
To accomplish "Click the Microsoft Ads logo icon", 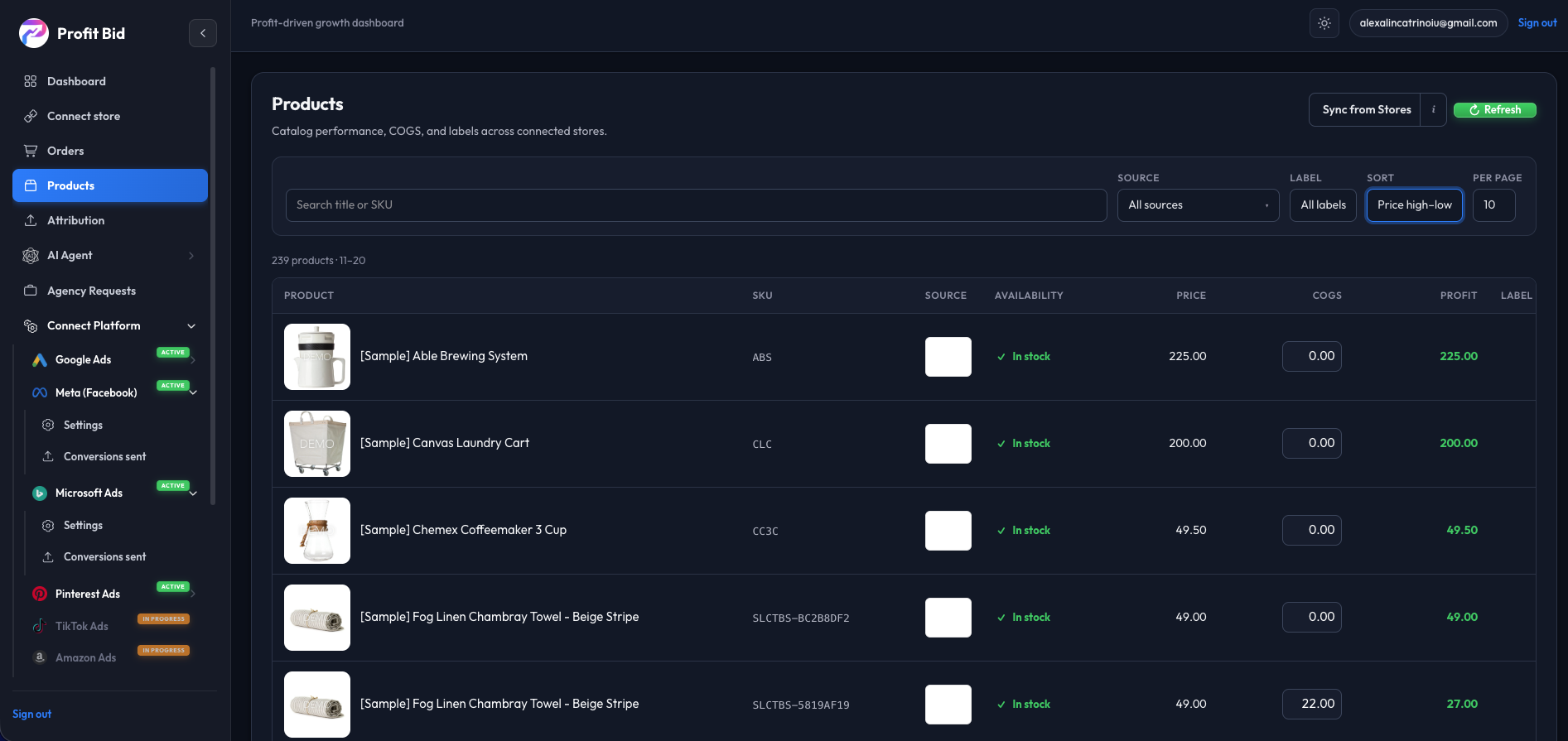I will coord(40,493).
